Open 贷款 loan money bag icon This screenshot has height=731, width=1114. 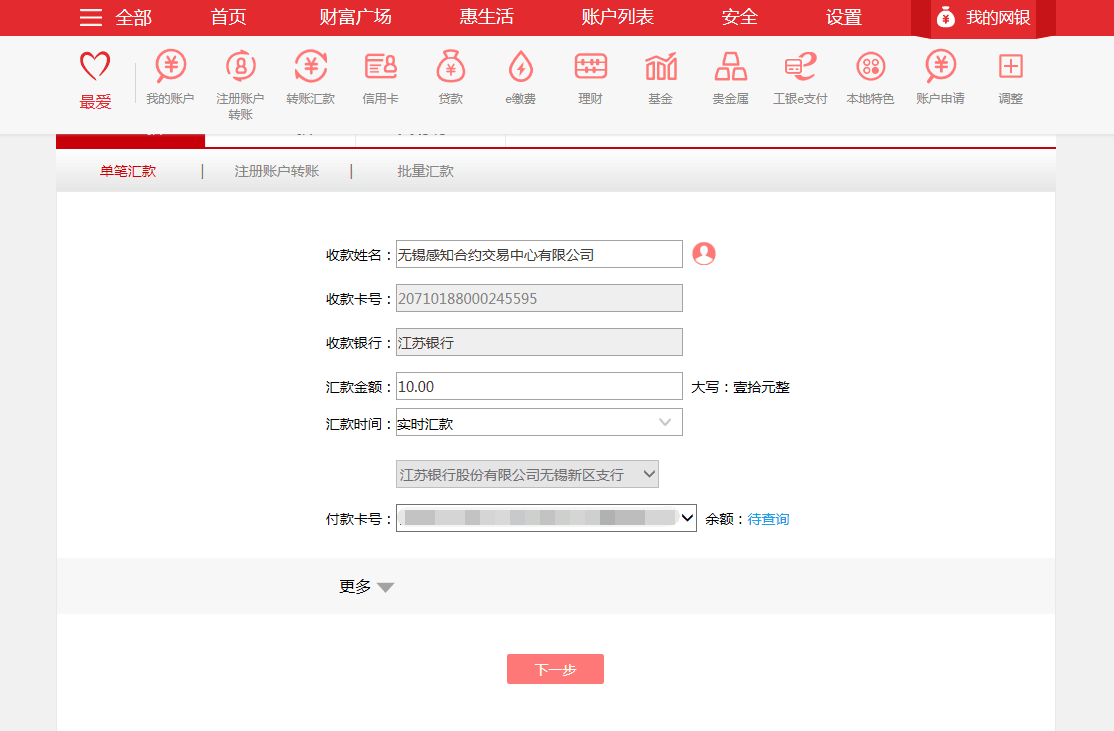click(x=450, y=66)
